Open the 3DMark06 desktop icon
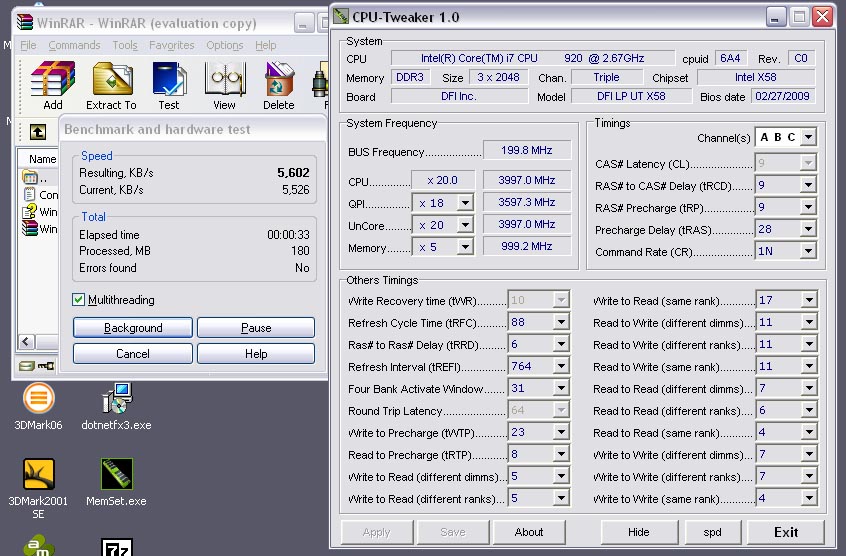The image size is (846, 556). [38, 399]
